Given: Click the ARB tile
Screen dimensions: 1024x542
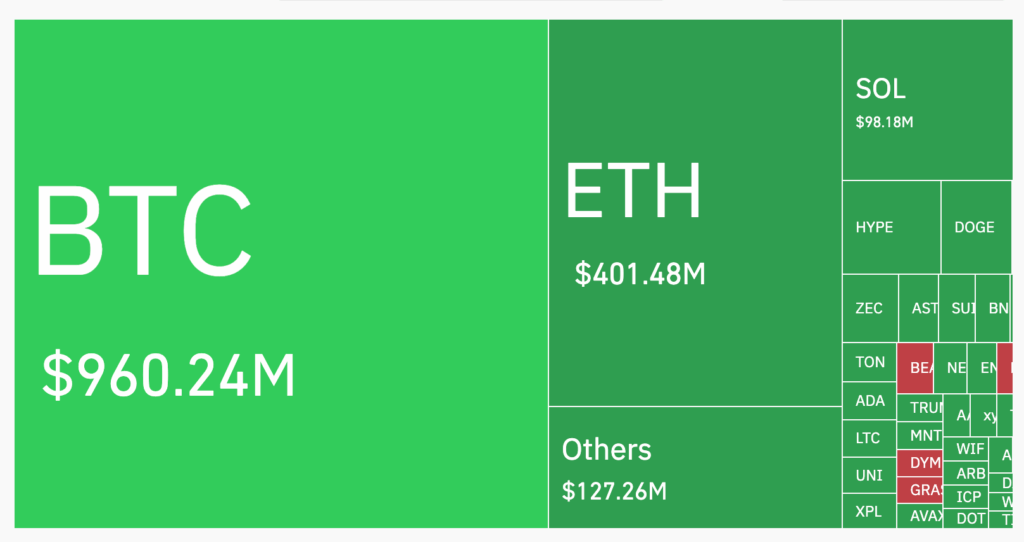Looking at the screenshot, I should [x=970, y=473].
